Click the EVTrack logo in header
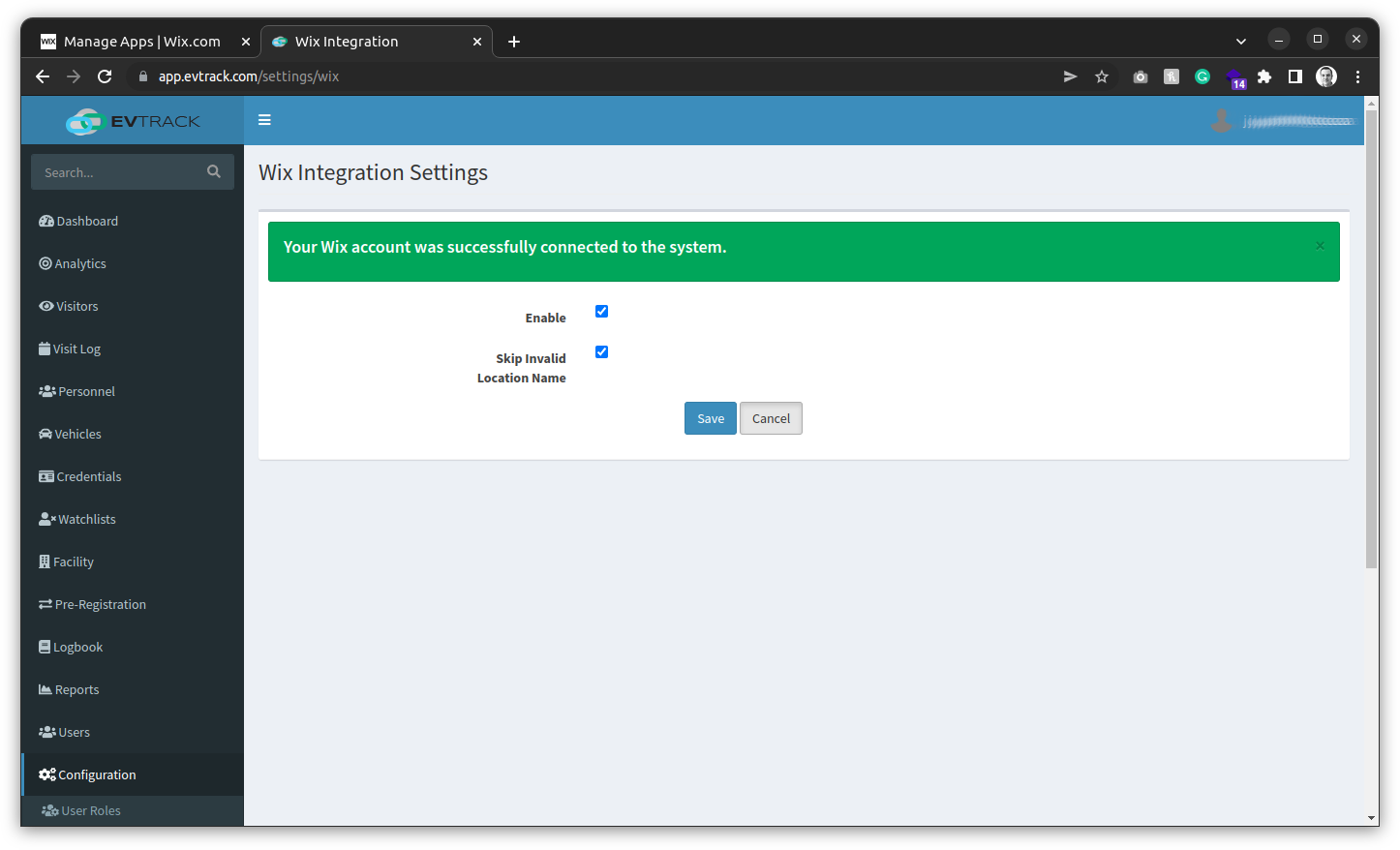The width and height of the screenshot is (1400, 850). click(133, 121)
